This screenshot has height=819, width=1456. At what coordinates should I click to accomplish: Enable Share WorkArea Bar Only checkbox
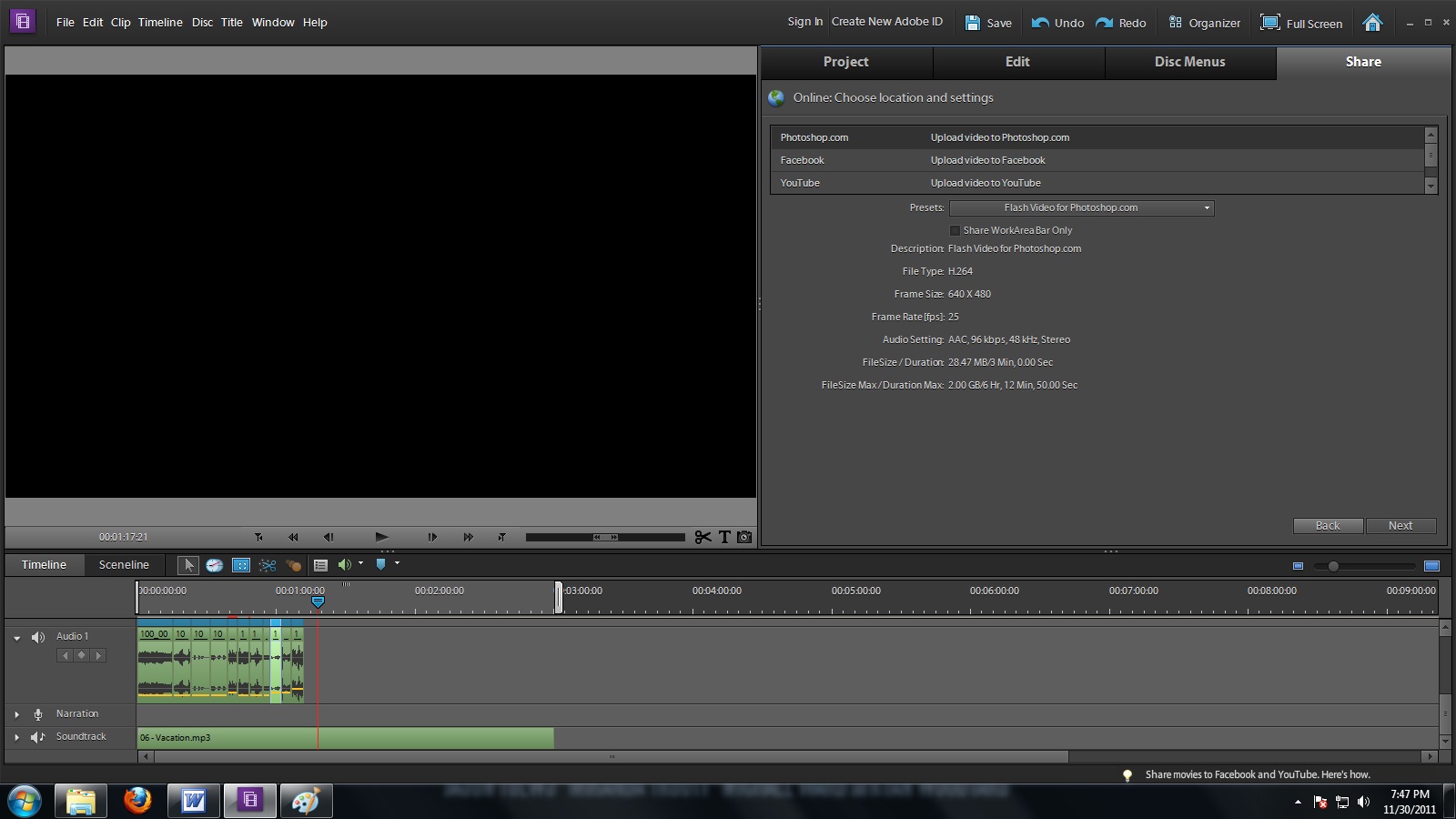(955, 230)
